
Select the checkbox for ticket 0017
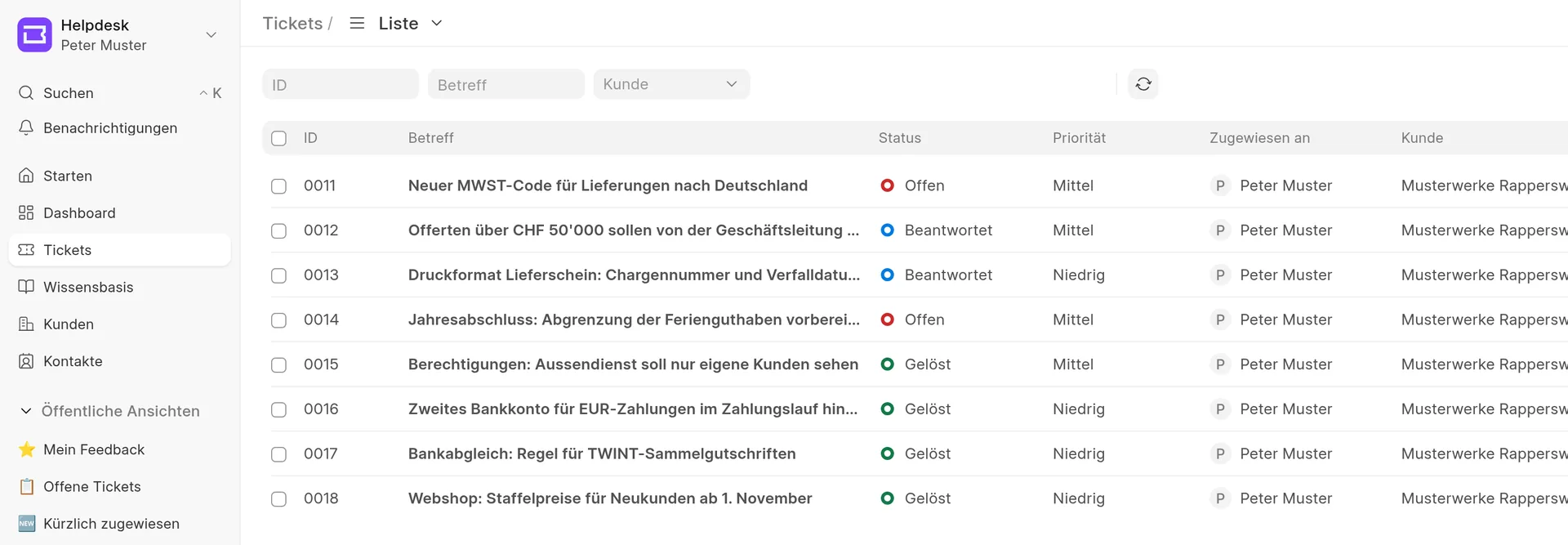[278, 454]
